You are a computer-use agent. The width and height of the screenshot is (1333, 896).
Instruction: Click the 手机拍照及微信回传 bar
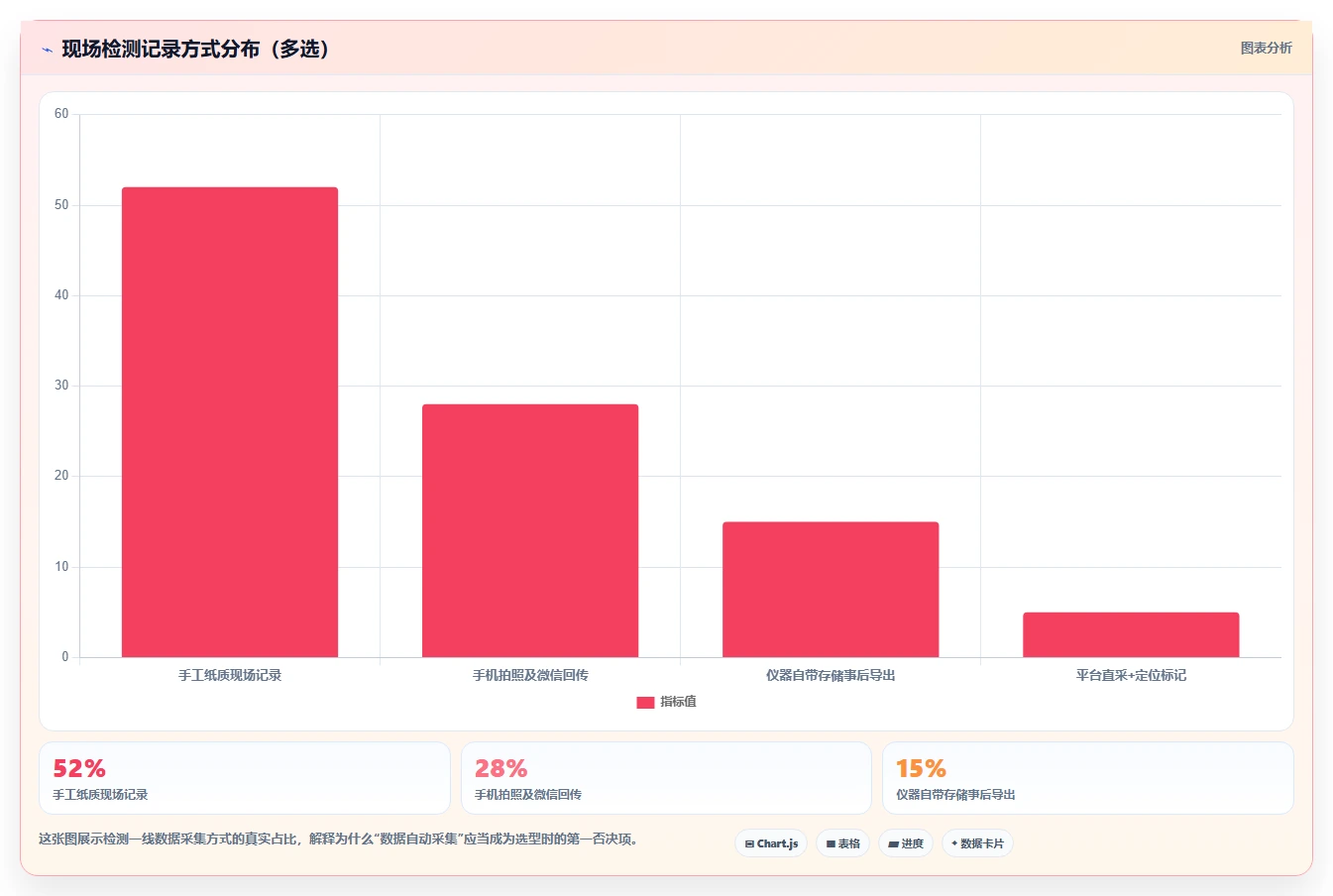click(530, 530)
